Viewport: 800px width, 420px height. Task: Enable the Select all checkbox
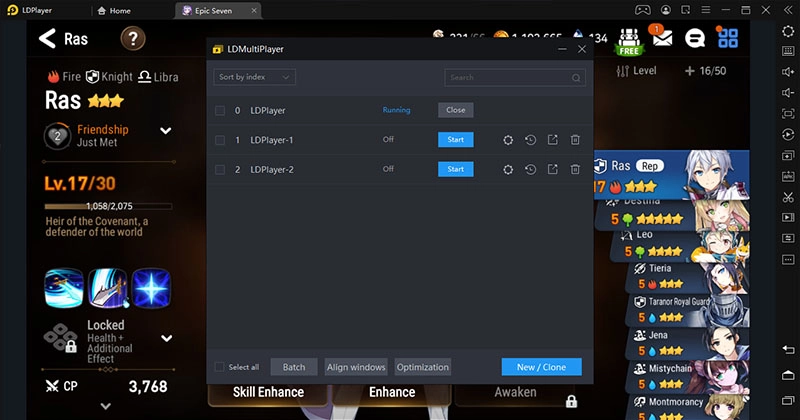pyautogui.click(x=220, y=367)
